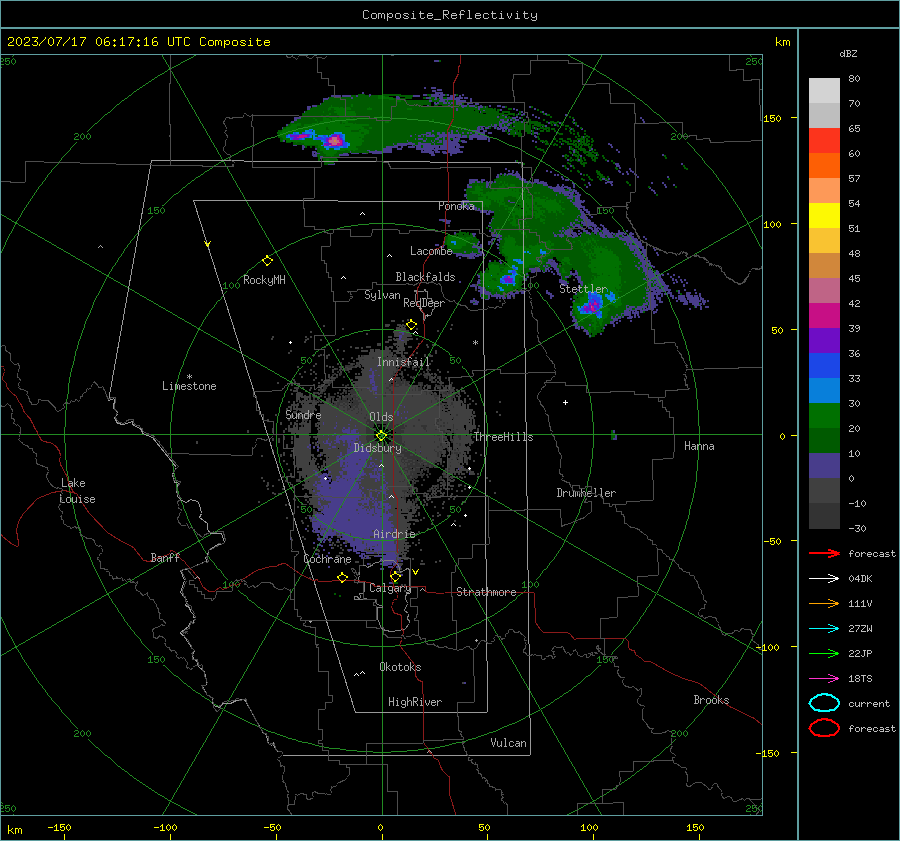900x841 pixels.
Task: Click the red forecast arrow in the legend
Action: click(x=824, y=553)
